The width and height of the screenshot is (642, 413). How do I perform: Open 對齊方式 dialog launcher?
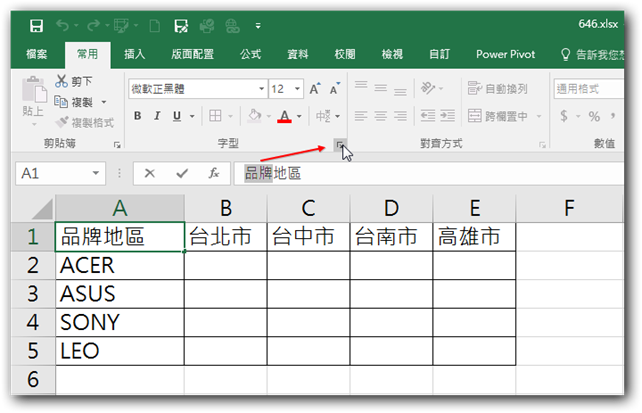point(543,145)
